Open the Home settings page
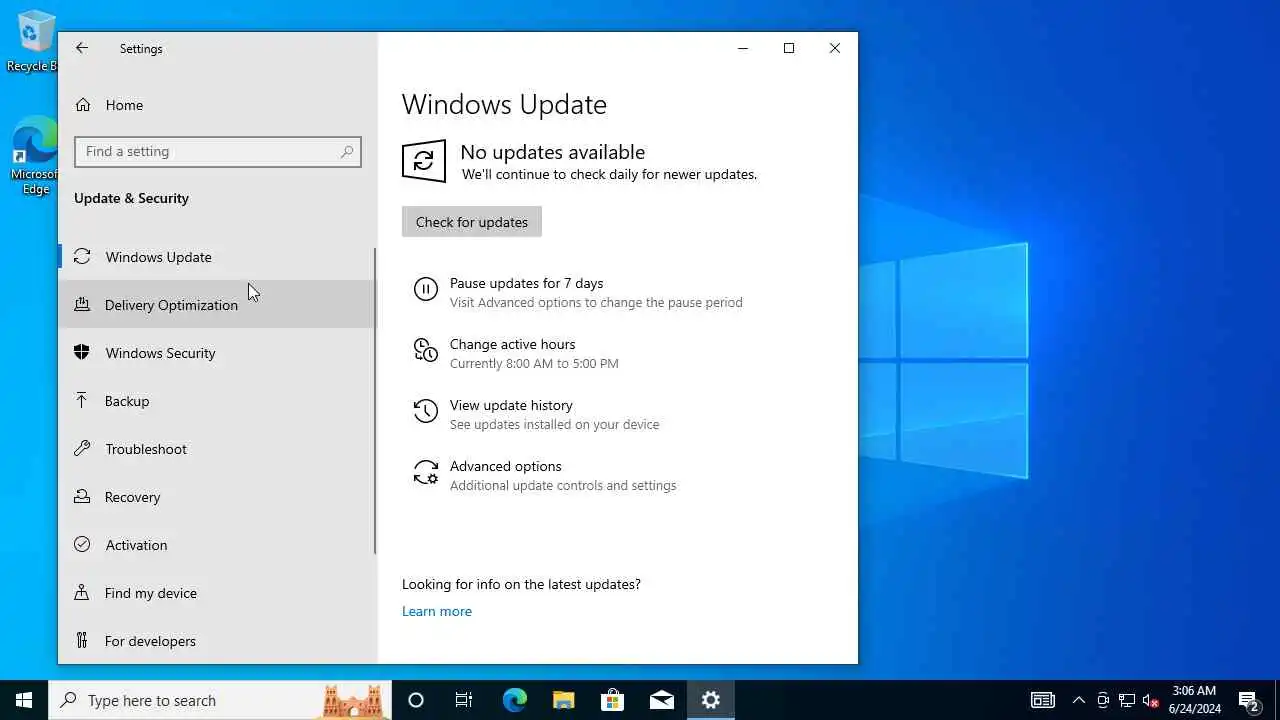Image resolution: width=1280 pixels, height=720 pixels. tap(217, 105)
